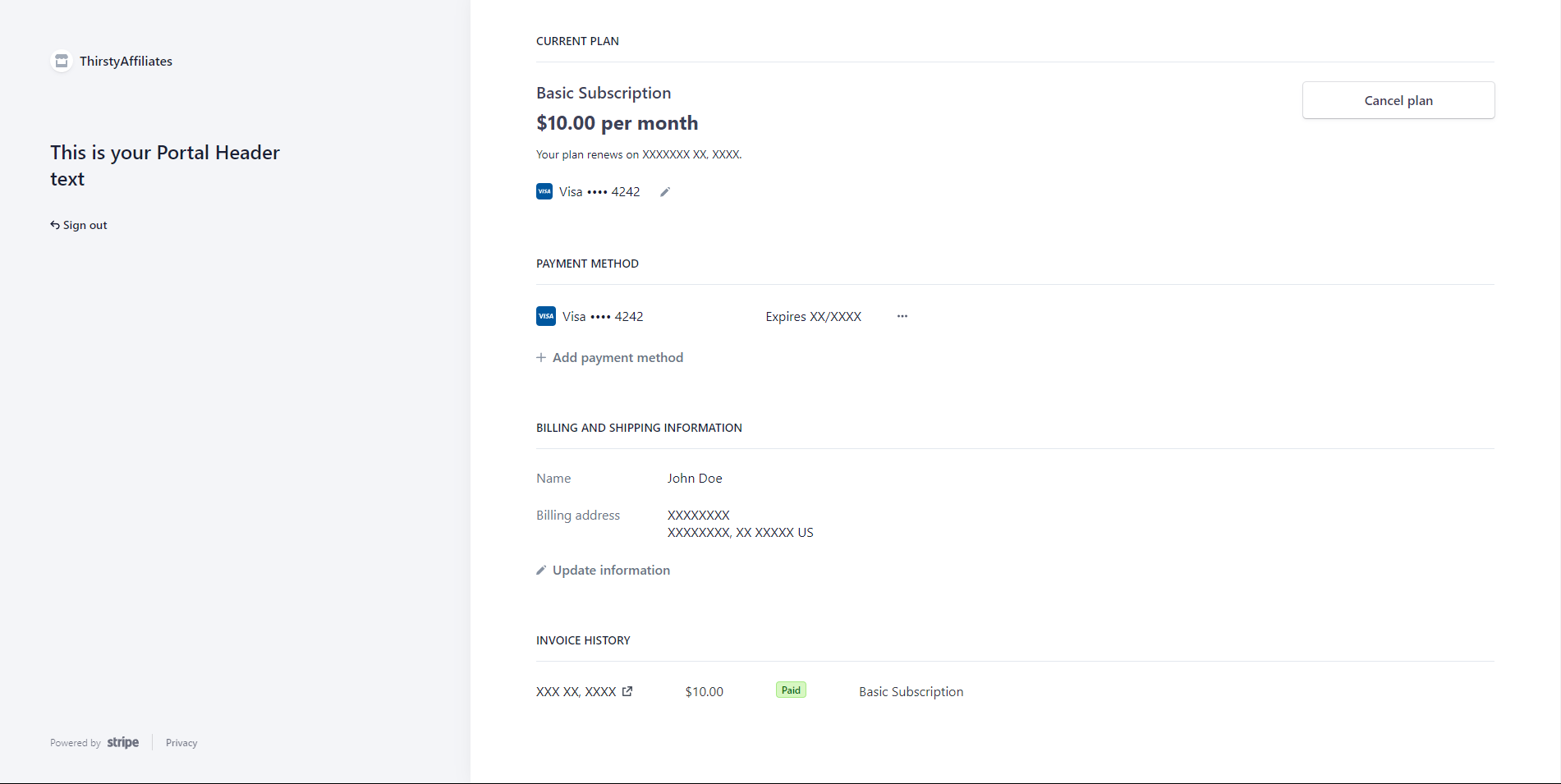Click Add payment method
The image size is (1561, 784).
point(610,358)
